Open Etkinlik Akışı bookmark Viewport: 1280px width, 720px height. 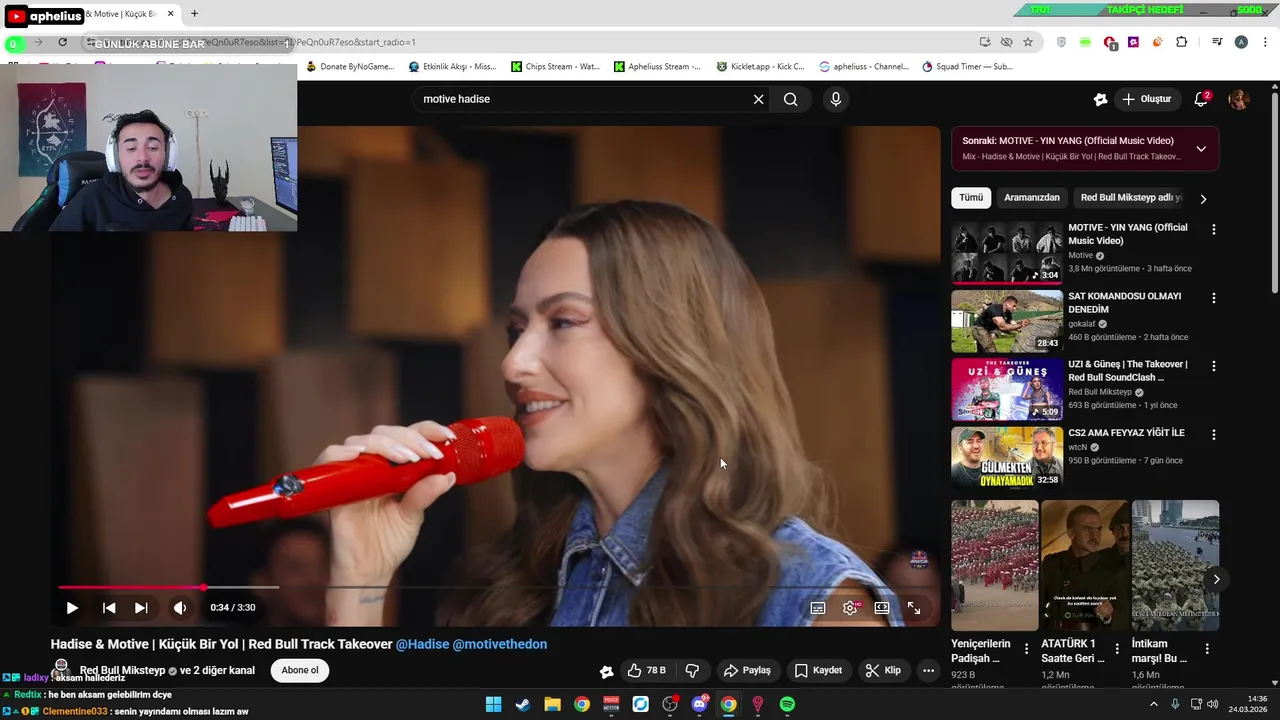(x=452, y=67)
